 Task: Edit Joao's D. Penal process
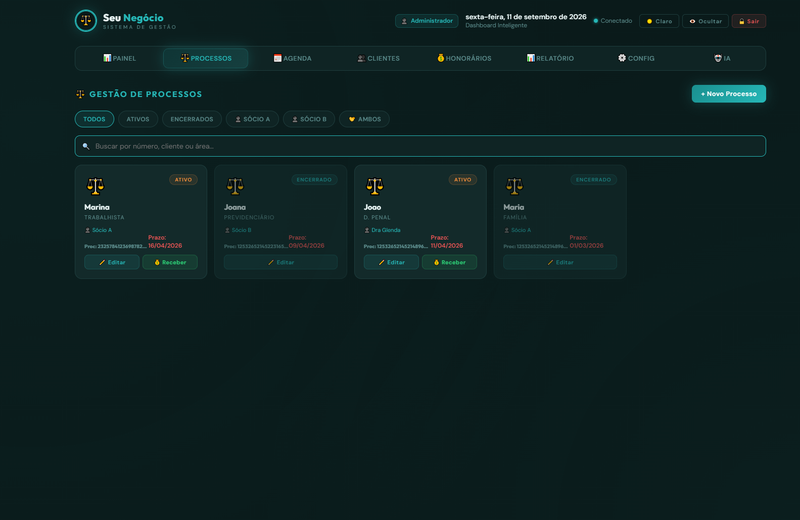(391, 262)
